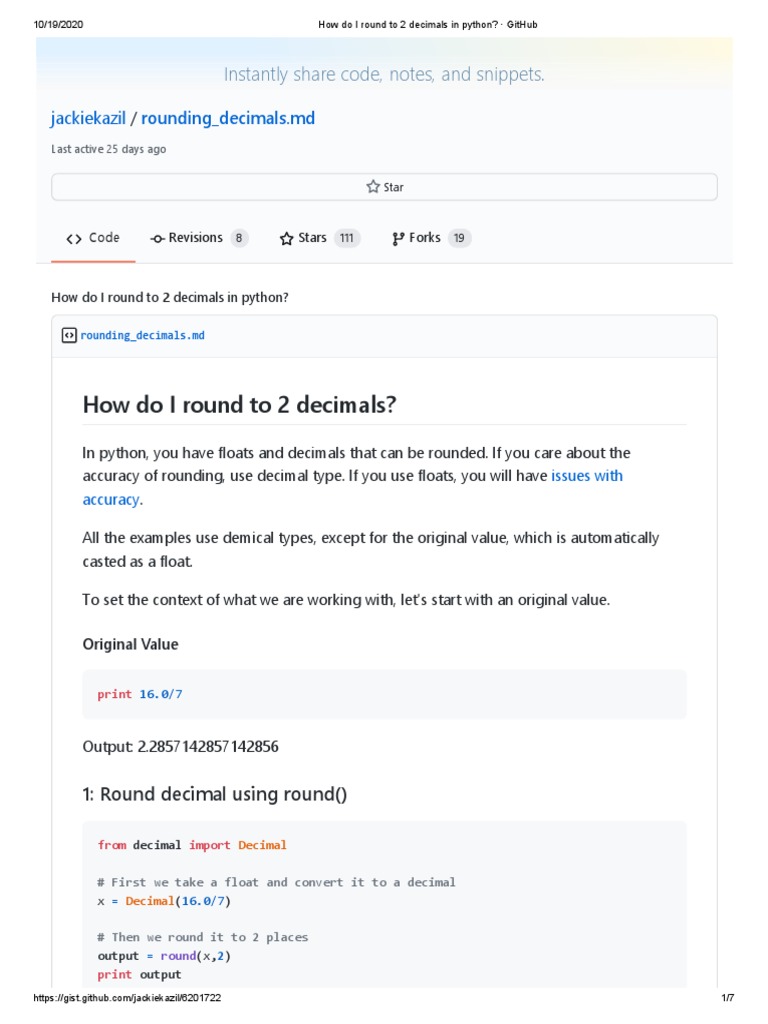This screenshot has height=1024, width=768.
Task: Open jackiekazil profile link
Action: 88,118
